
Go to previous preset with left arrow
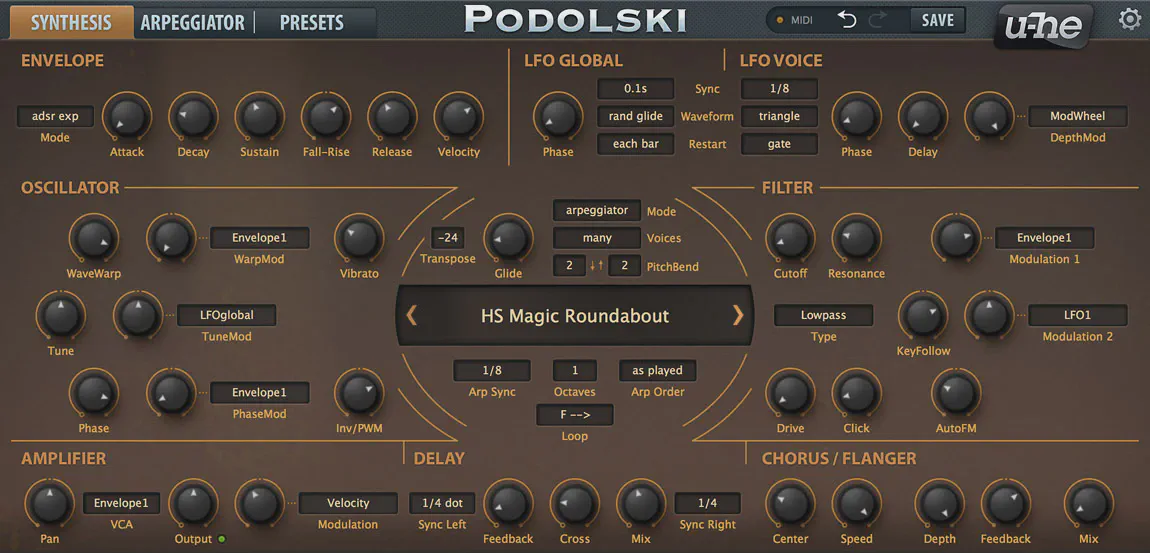point(411,316)
